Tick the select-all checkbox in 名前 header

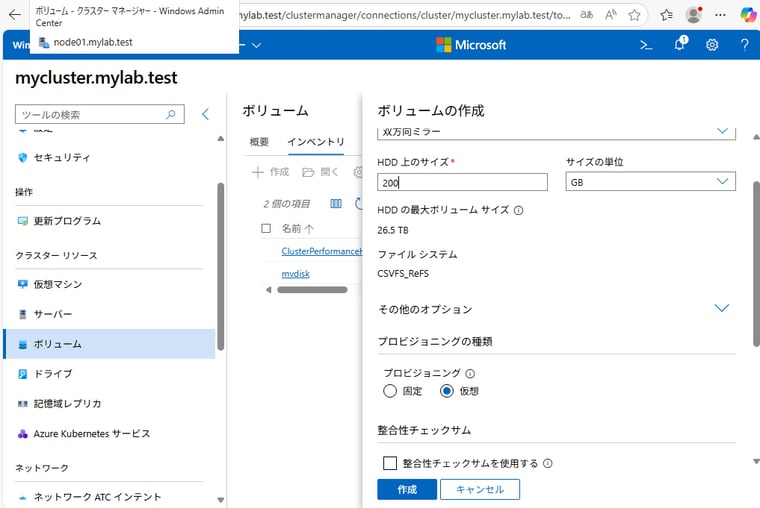[266, 228]
